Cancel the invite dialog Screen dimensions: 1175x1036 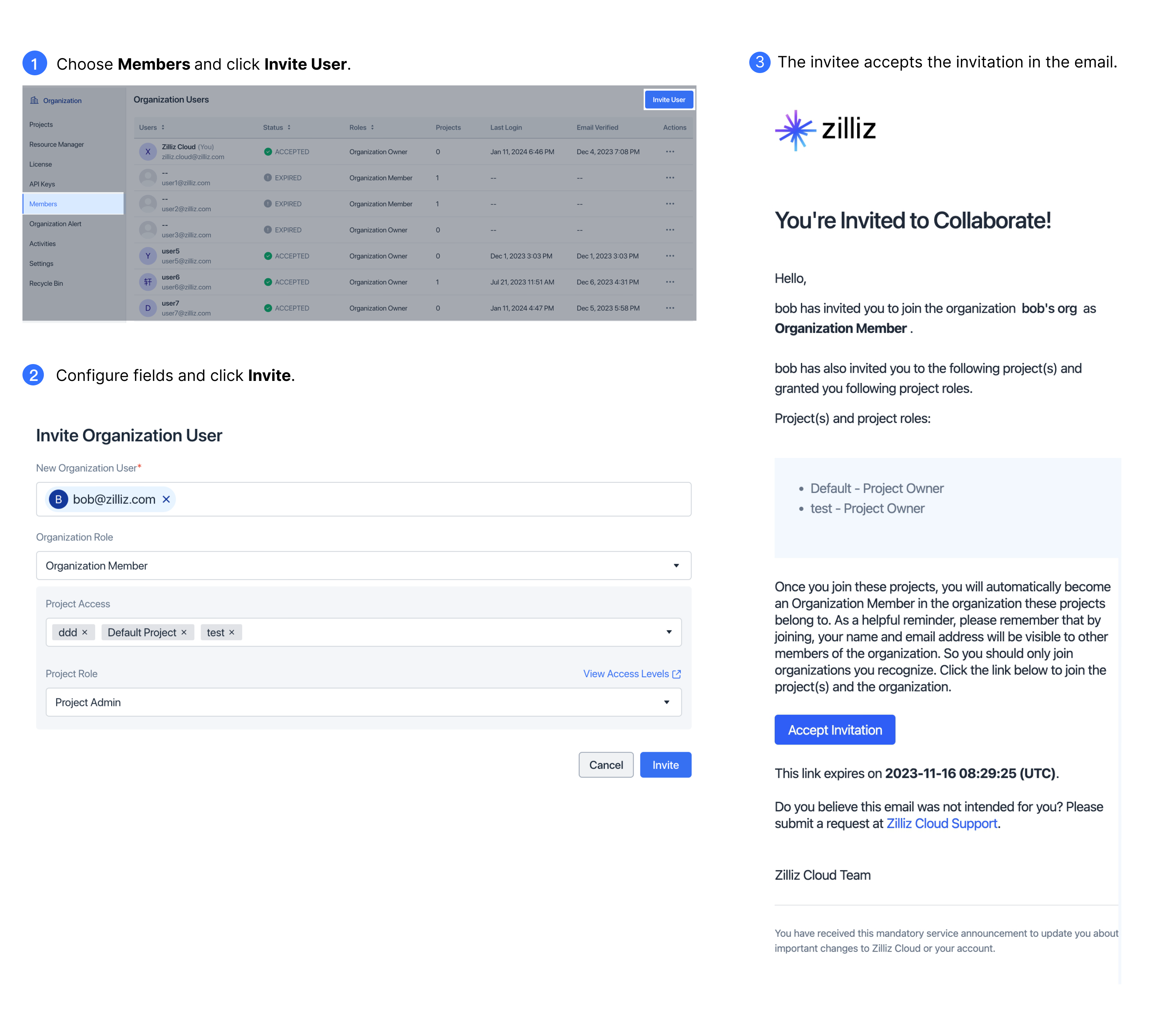pyautogui.click(x=606, y=765)
